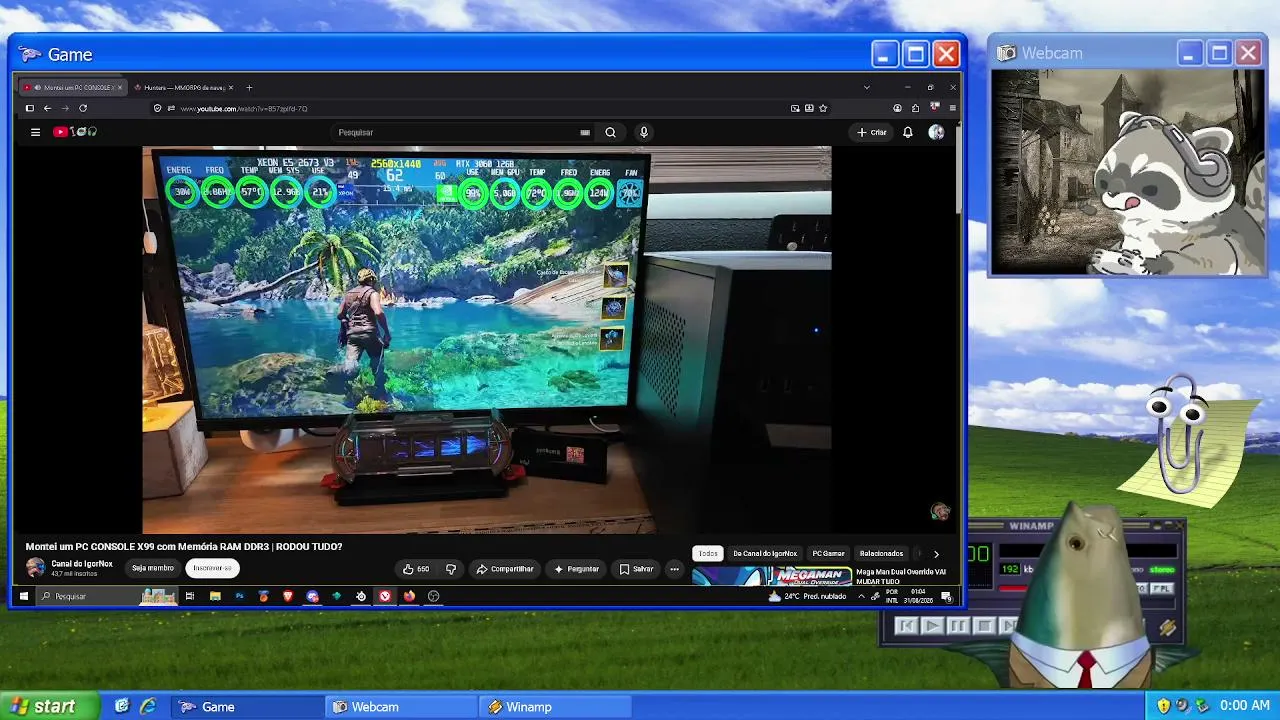Reload the page in the browser

tap(83, 108)
